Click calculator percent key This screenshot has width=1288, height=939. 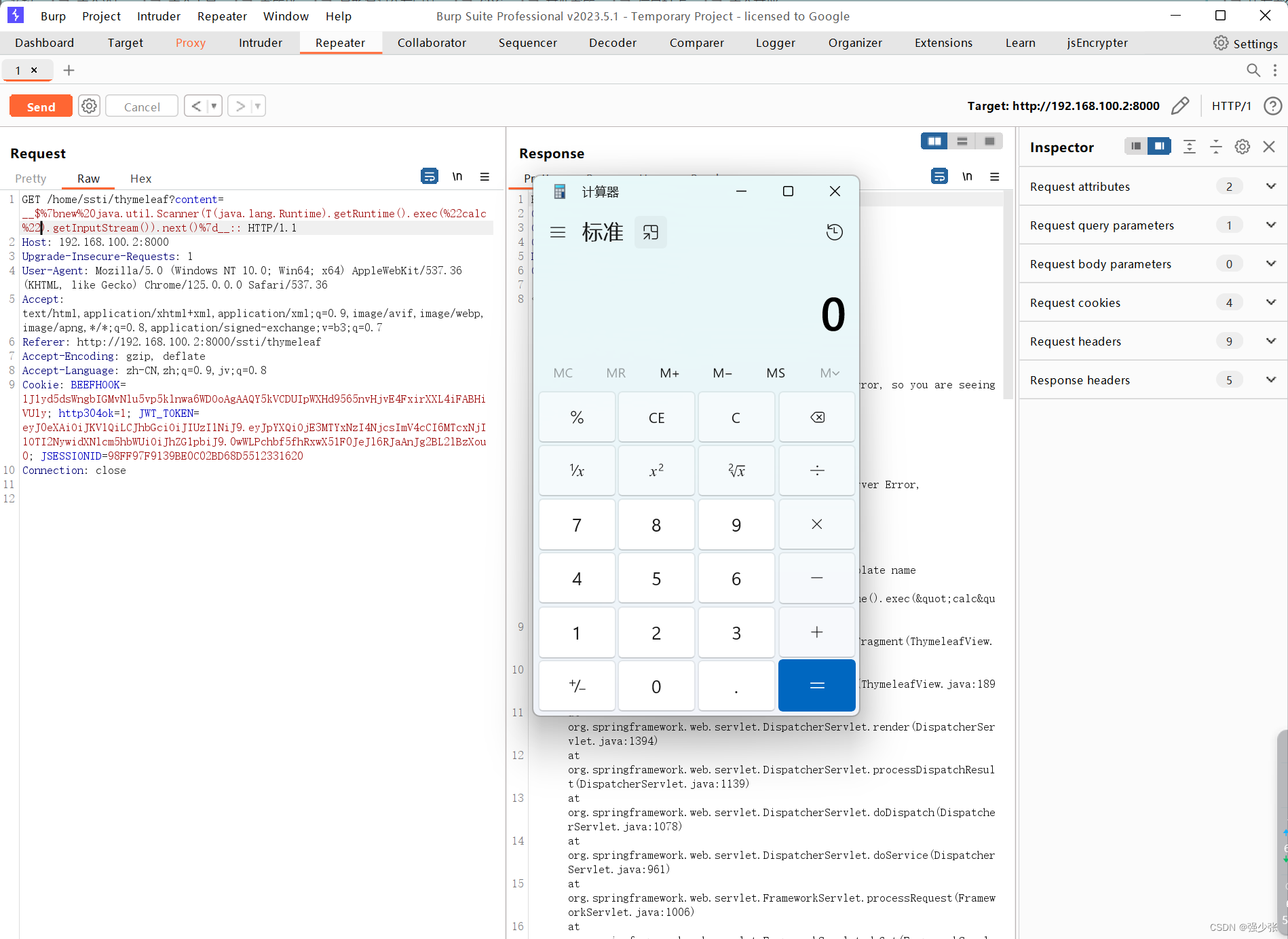point(577,417)
